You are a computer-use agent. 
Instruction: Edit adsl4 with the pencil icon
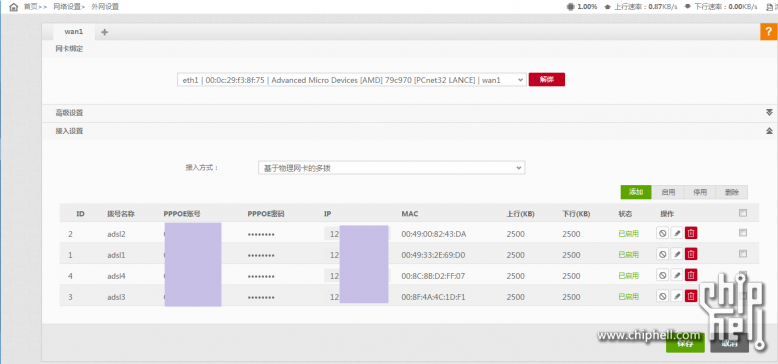(676, 275)
